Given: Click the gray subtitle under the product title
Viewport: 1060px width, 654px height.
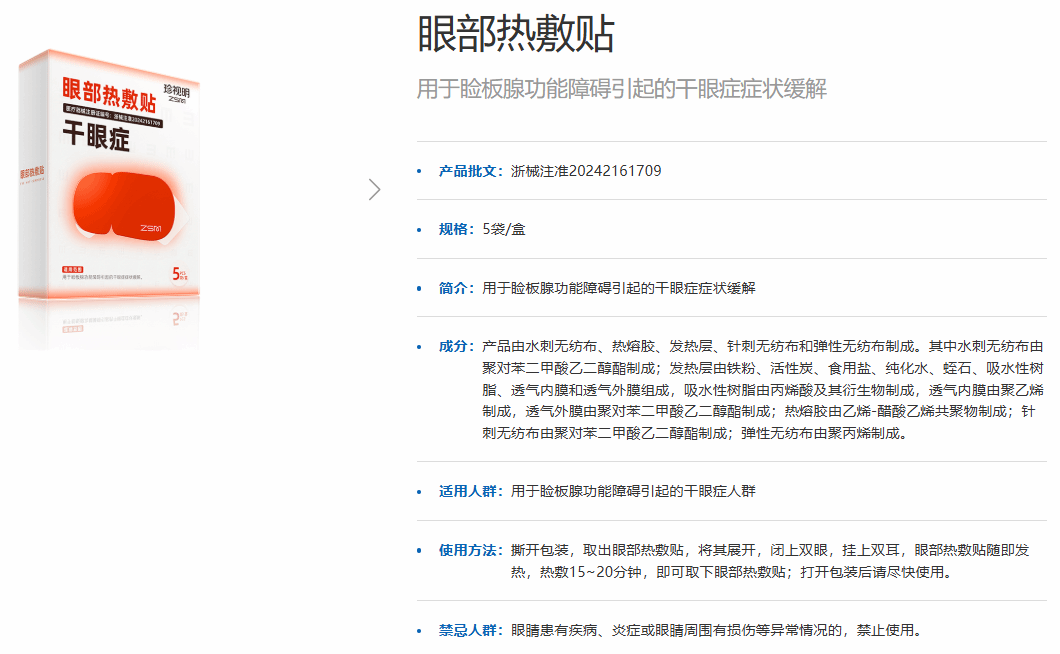Looking at the screenshot, I should point(621,89).
